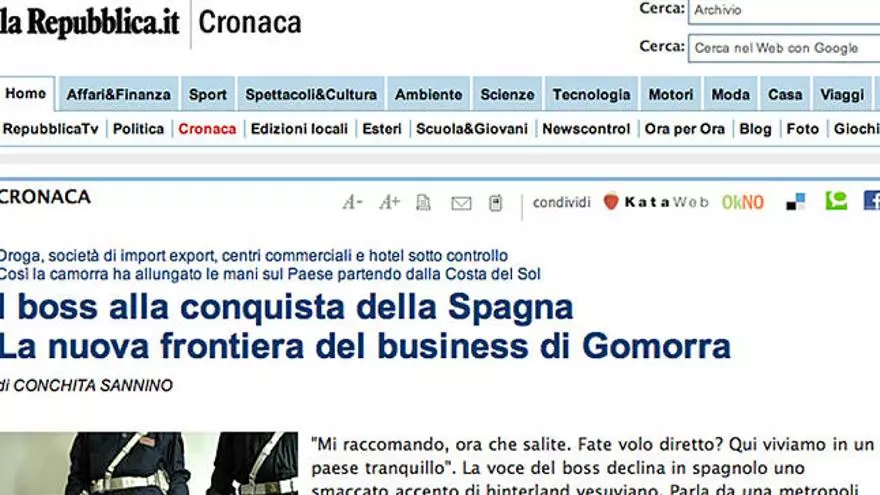Decrease font size with A- icon
This screenshot has width=880, height=495.
click(x=352, y=202)
